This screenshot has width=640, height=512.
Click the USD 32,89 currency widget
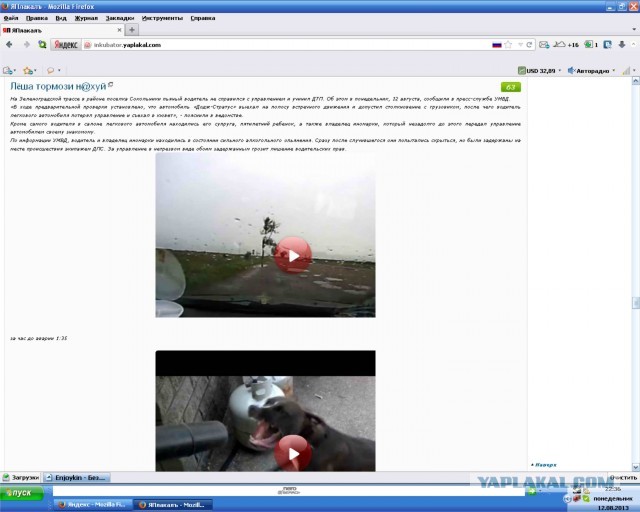(537, 71)
